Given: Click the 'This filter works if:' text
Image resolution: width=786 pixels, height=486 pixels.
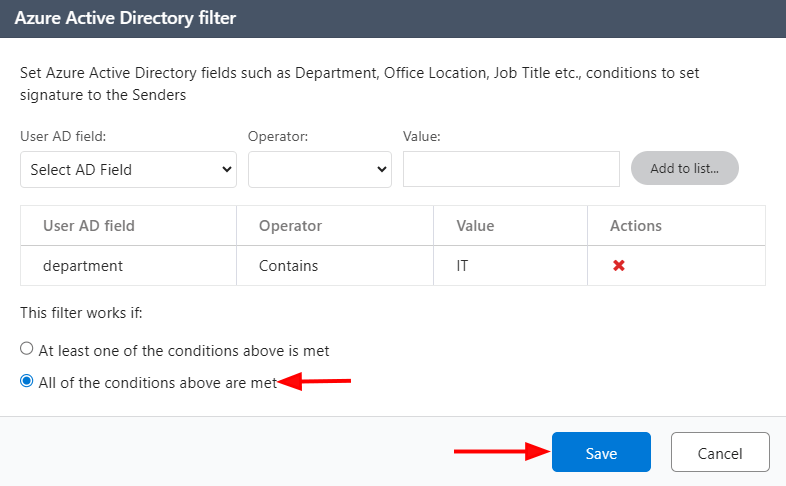Looking at the screenshot, I should 82,313.
